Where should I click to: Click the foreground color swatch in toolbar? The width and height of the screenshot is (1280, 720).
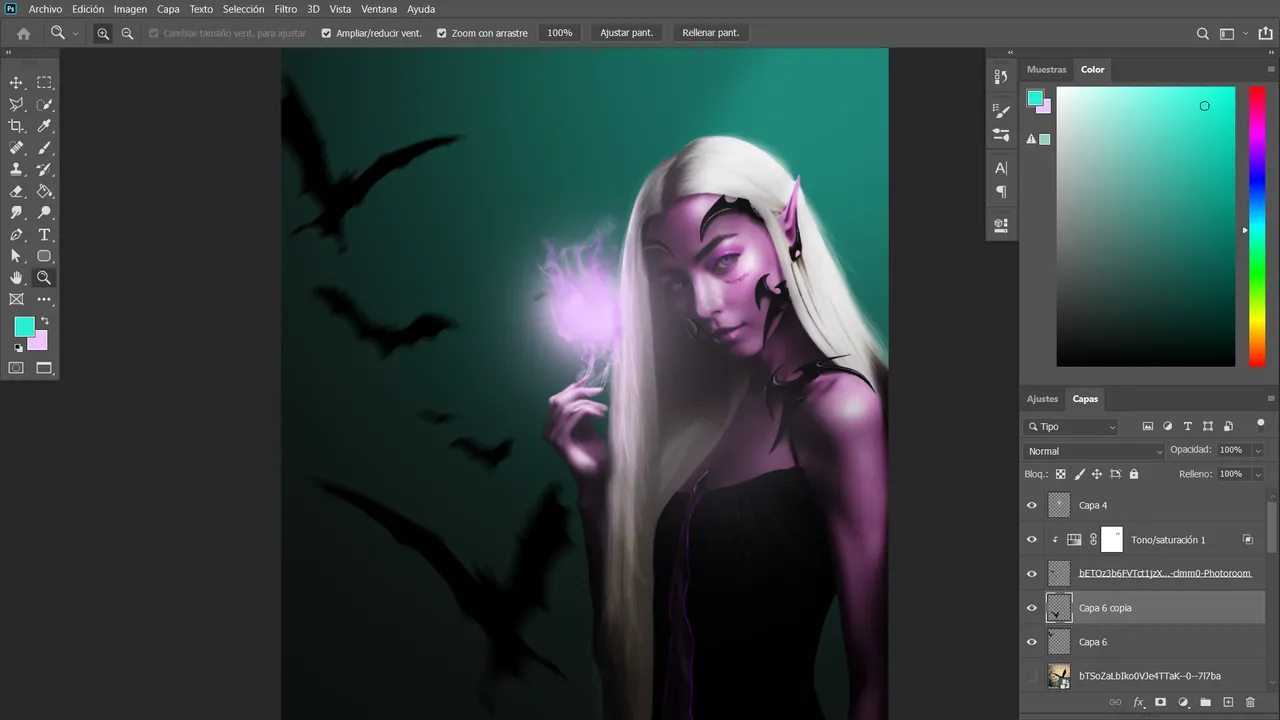click(x=23, y=326)
